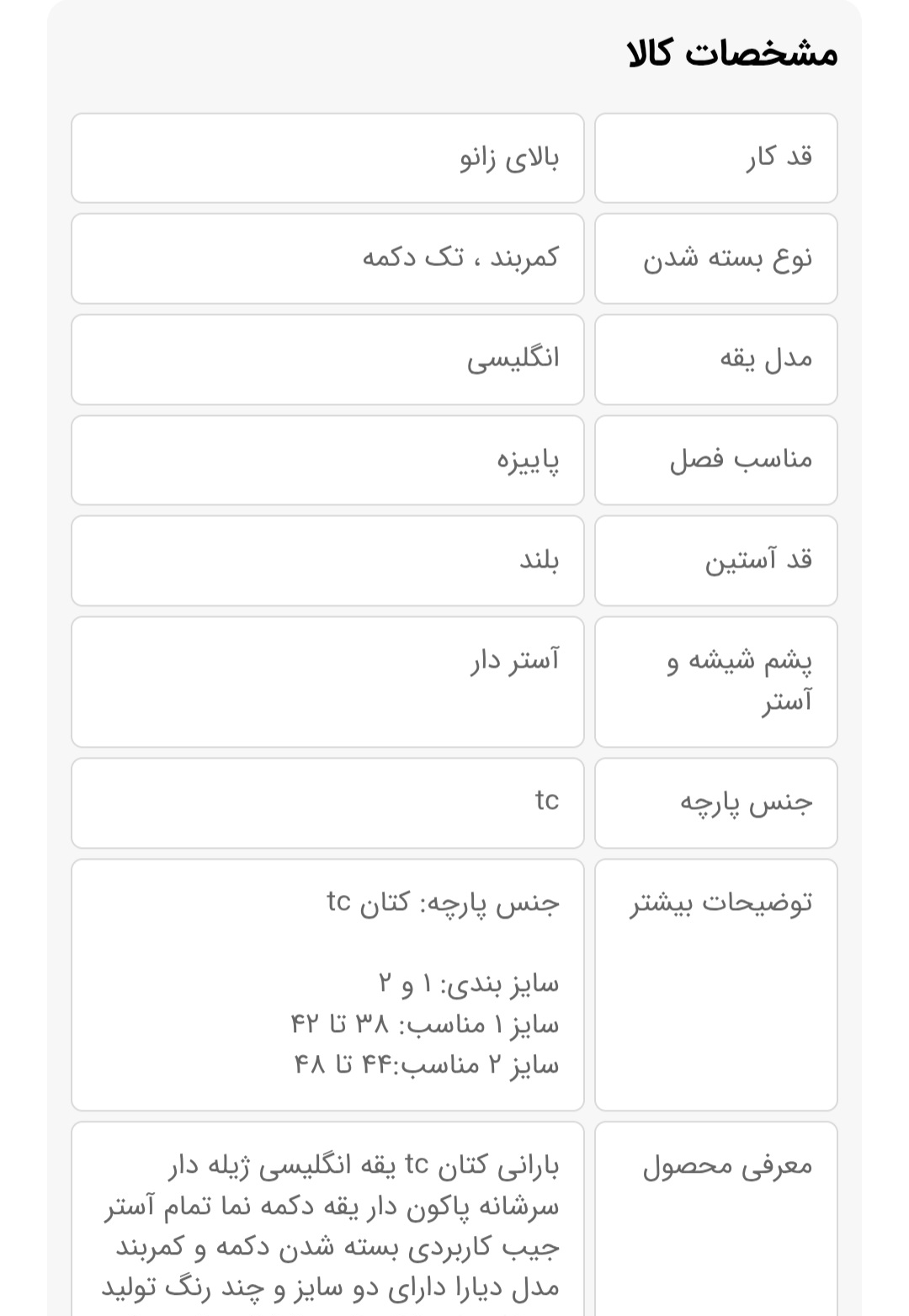Select the کمربند ، تک دکمه value
This screenshot has height=1316, width=909.
(x=460, y=258)
